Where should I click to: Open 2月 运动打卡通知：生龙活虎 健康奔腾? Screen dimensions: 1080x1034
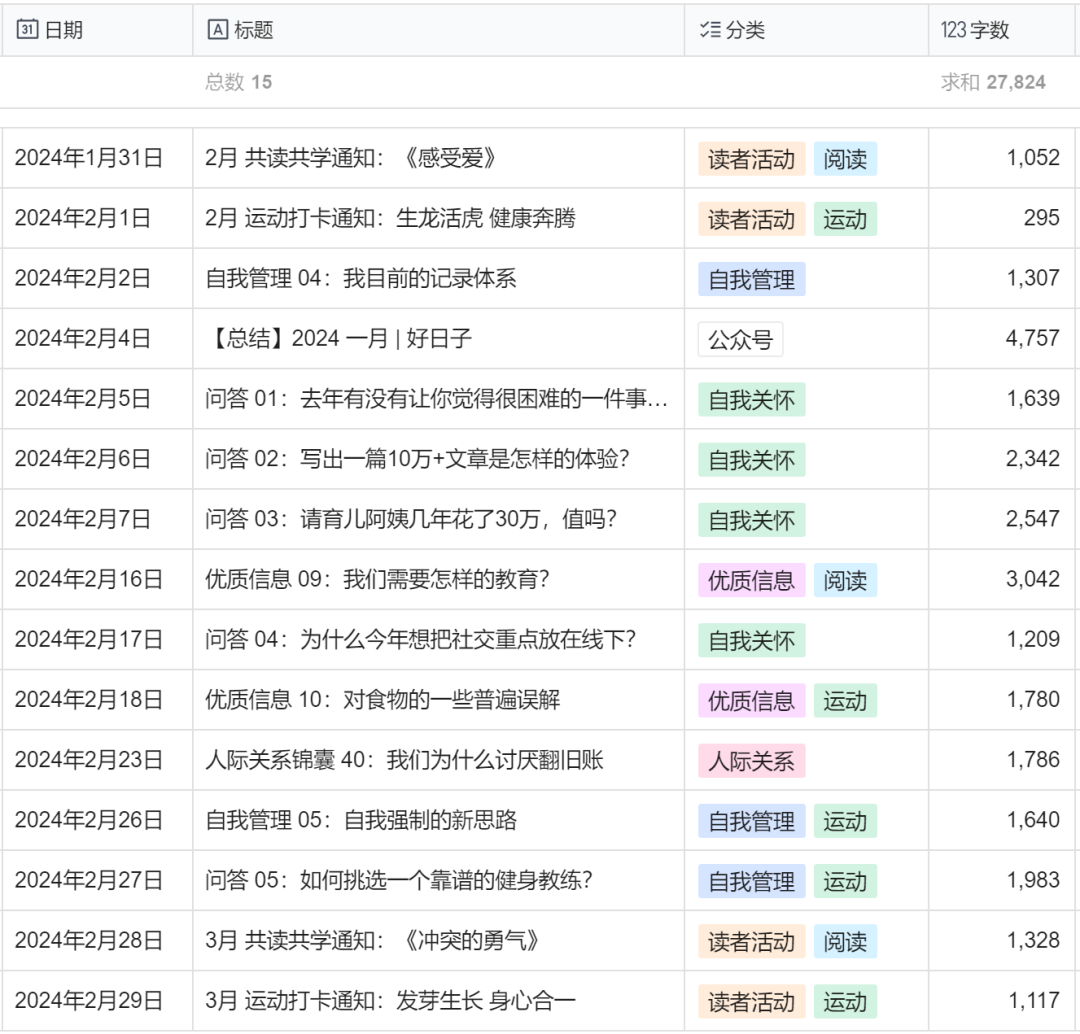390,218
